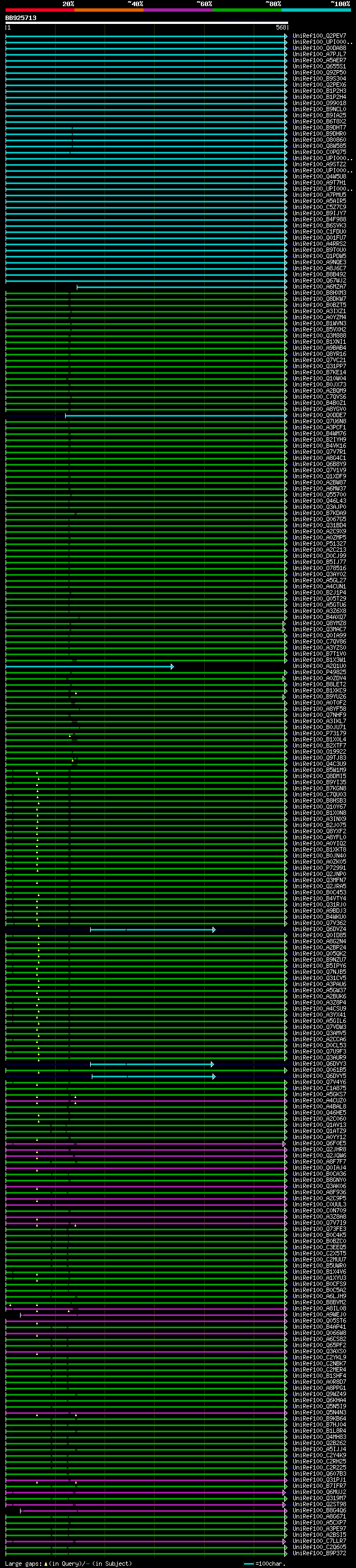Click hit label UniRef100_C1FDU0
This screenshot has width=356, height=1568.
click(x=319, y=231)
